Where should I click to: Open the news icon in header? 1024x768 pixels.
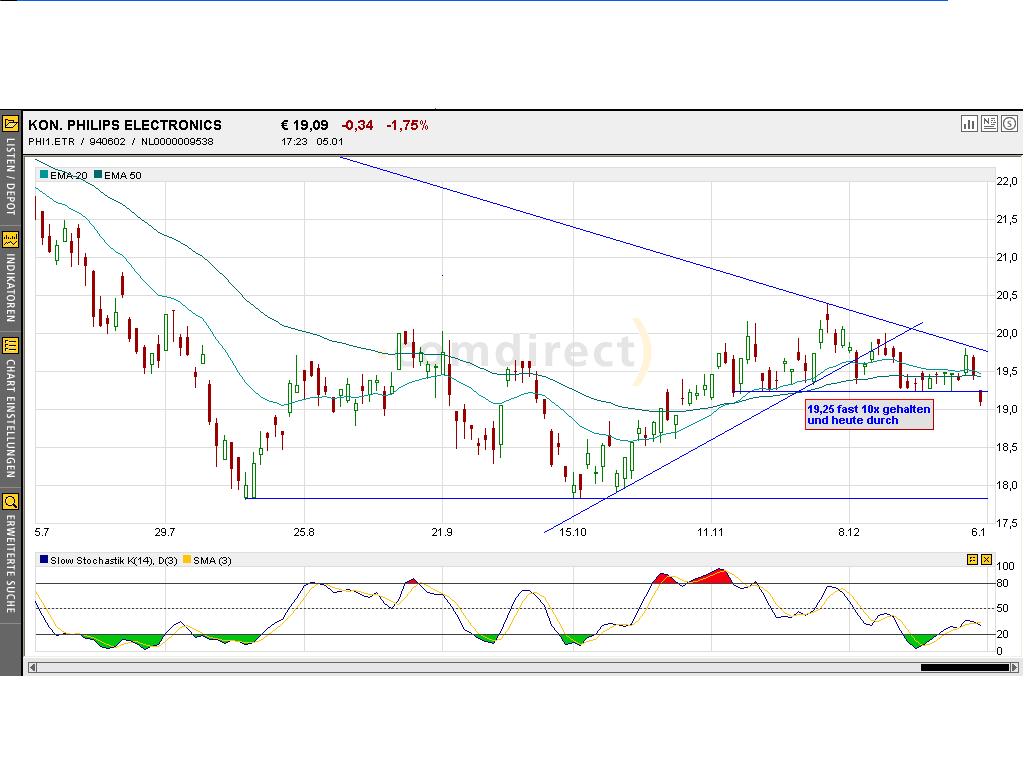pyautogui.click(x=989, y=124)
